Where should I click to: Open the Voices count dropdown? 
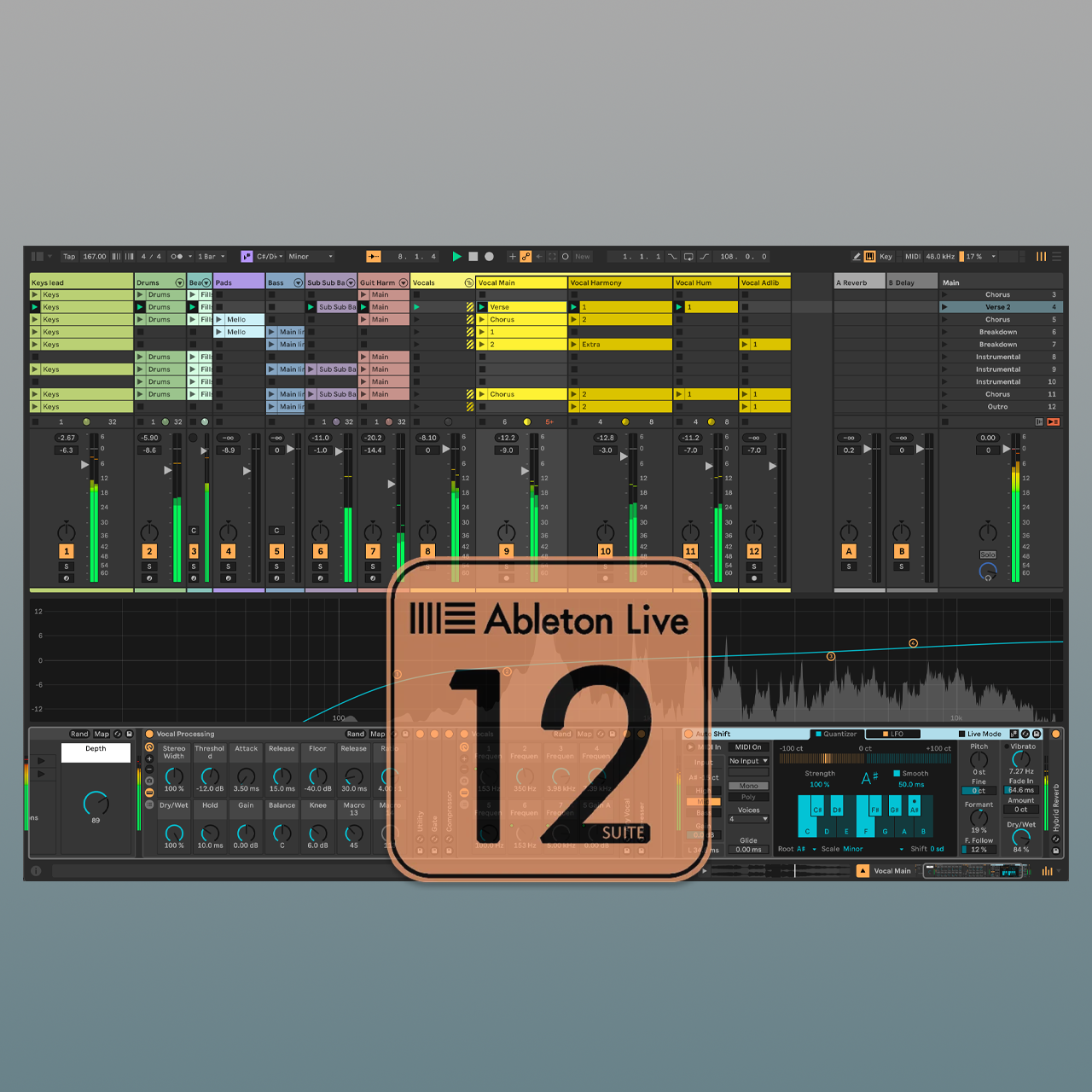[x=748, y=819]
